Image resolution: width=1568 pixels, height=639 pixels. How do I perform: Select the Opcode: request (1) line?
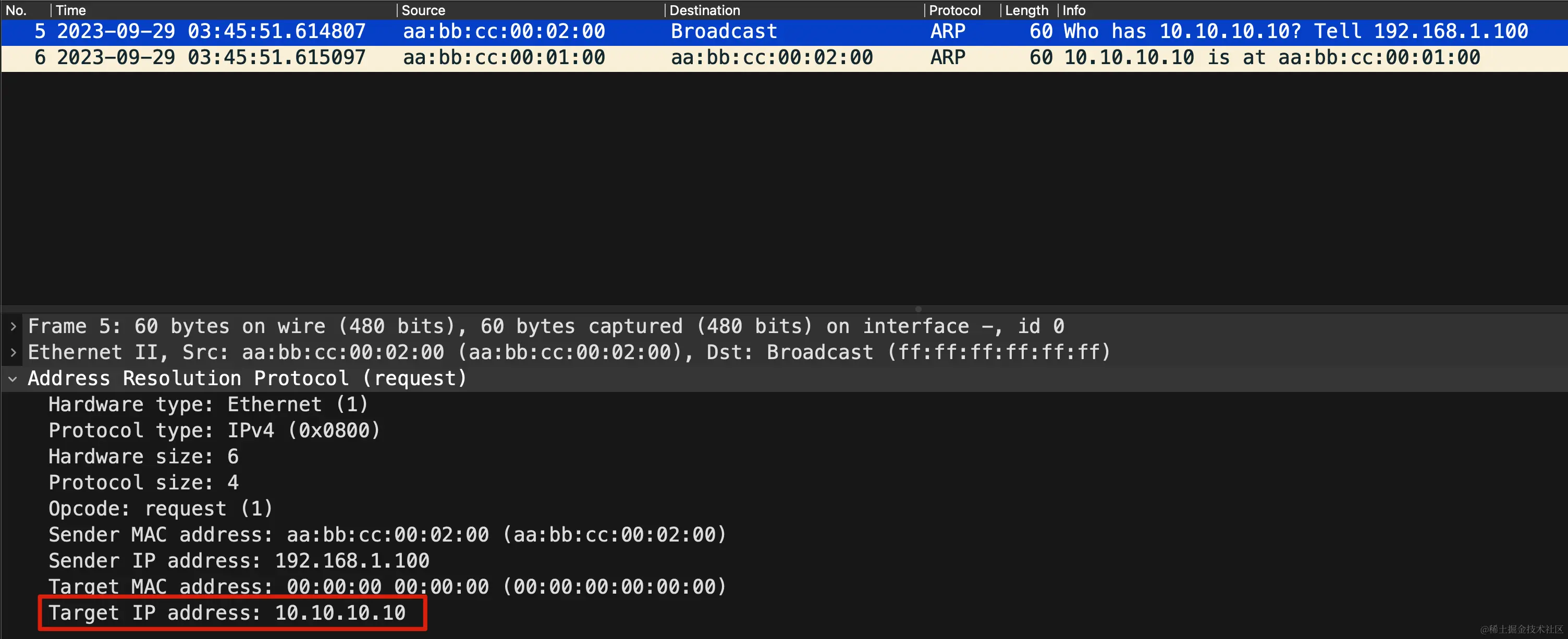click(160, 508)
